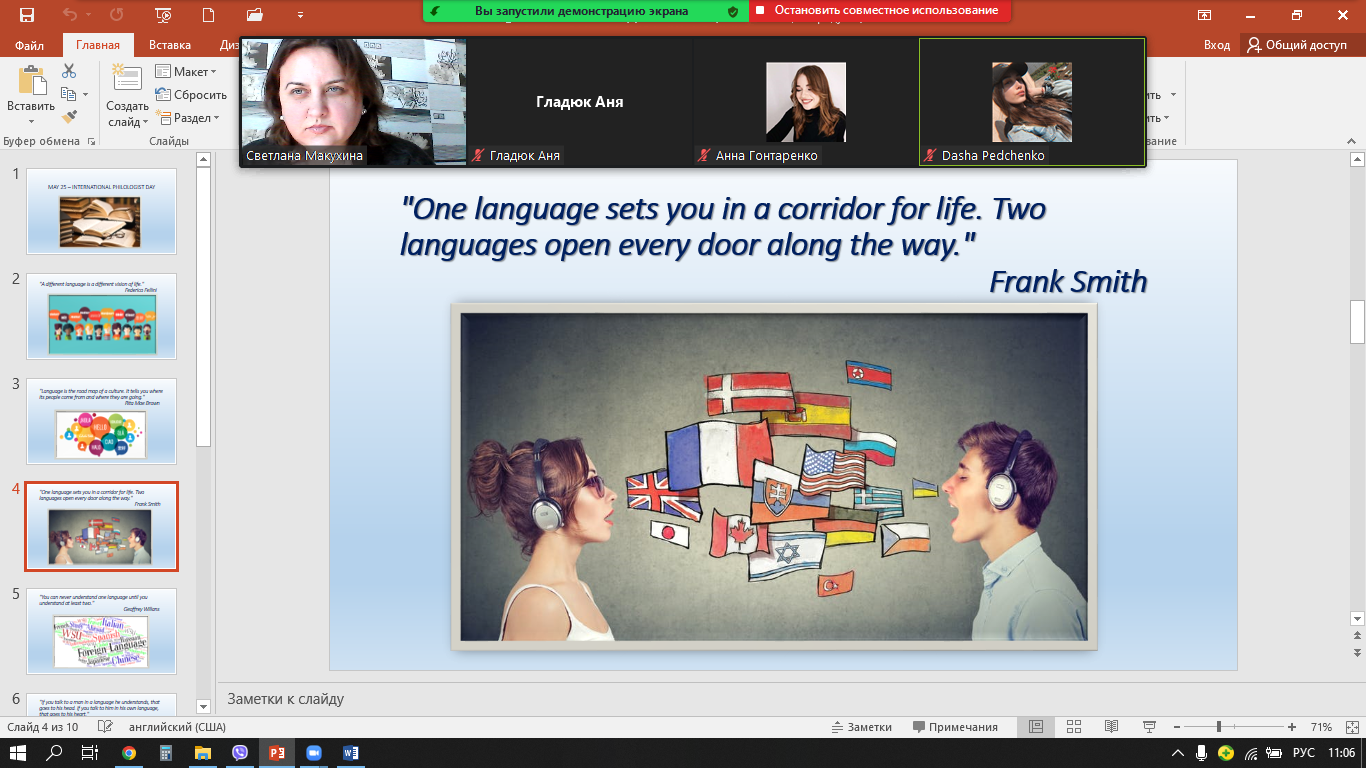
Task: Open the Буфер обмена dialog launcher
Action: click(91, 142)
